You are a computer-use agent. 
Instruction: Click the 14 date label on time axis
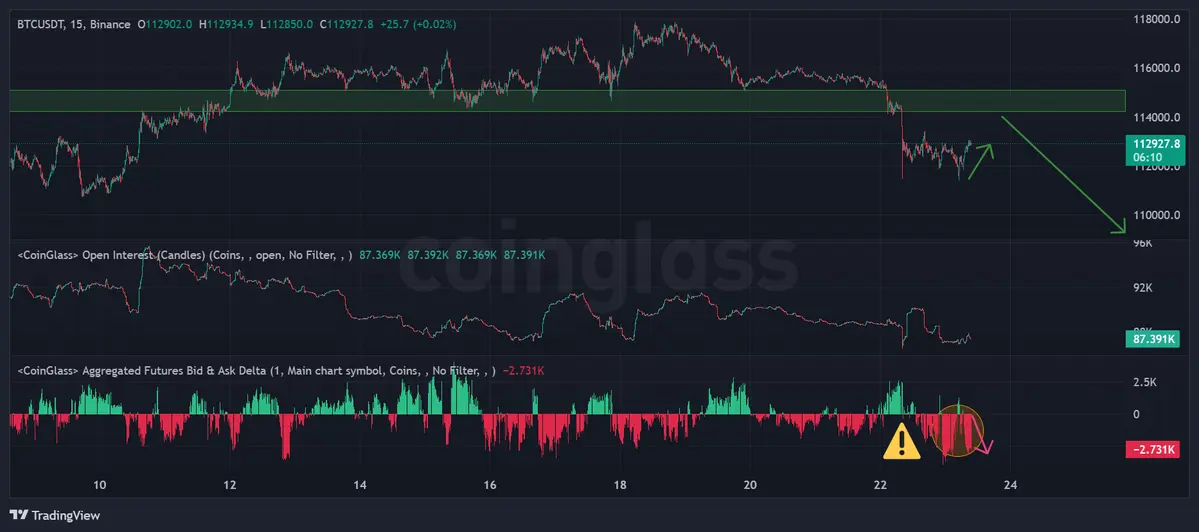360,485
